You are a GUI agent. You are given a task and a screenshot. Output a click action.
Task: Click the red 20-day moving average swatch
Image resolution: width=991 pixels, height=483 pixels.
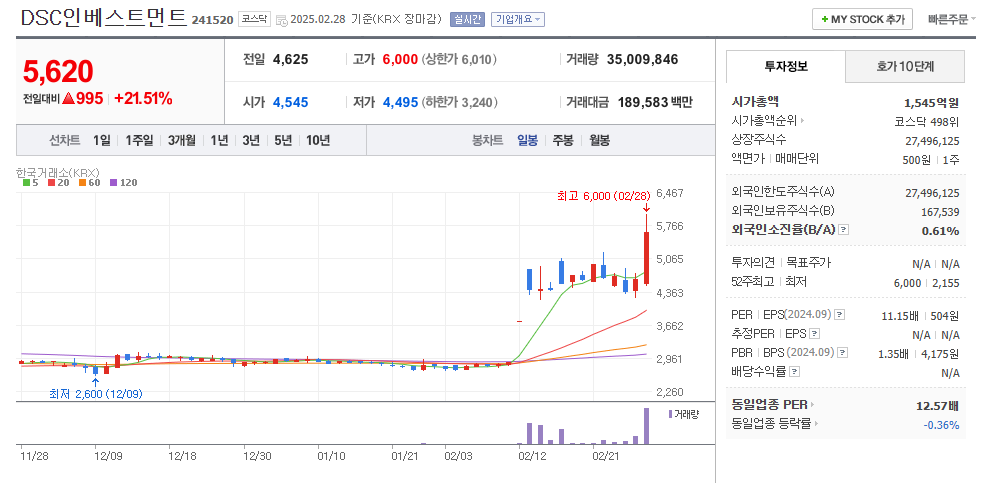tap(51, 183)
